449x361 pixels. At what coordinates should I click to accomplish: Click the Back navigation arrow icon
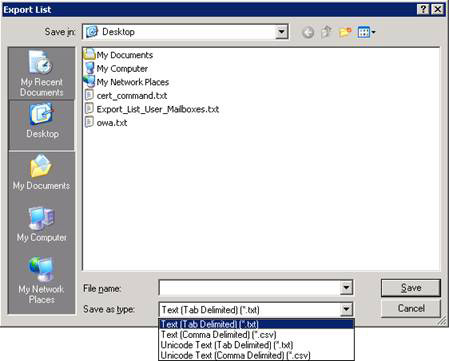(308, 32)
